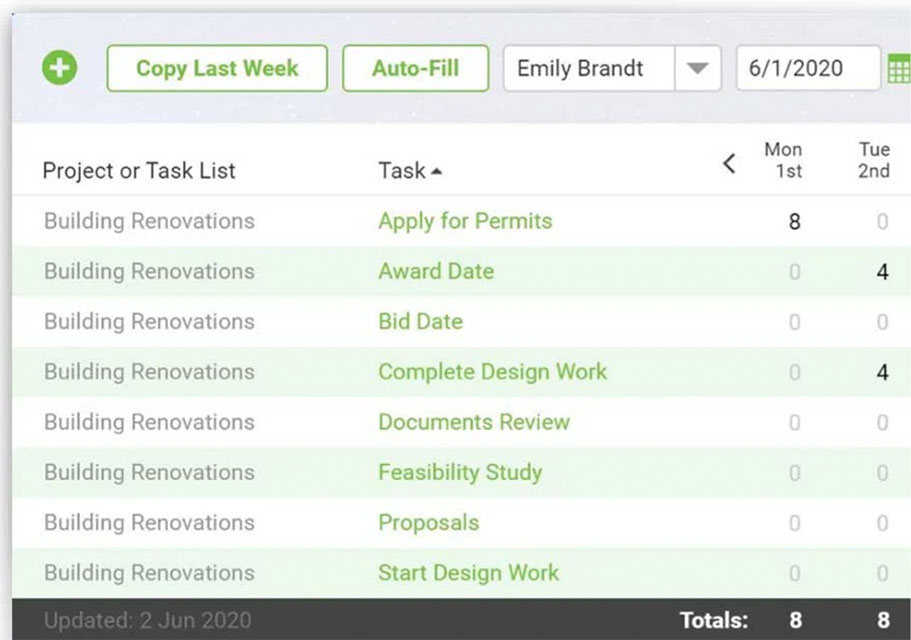The image size is (911, 640).
Task: Click Monday hours cell for Complete Design Work
Action: (x=794, y=372)
